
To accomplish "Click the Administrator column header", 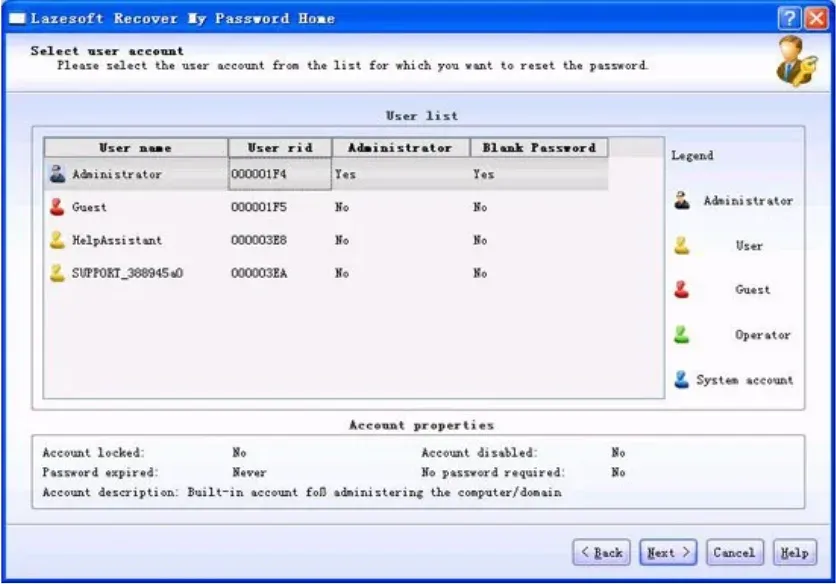I will (x=401, y=148).
